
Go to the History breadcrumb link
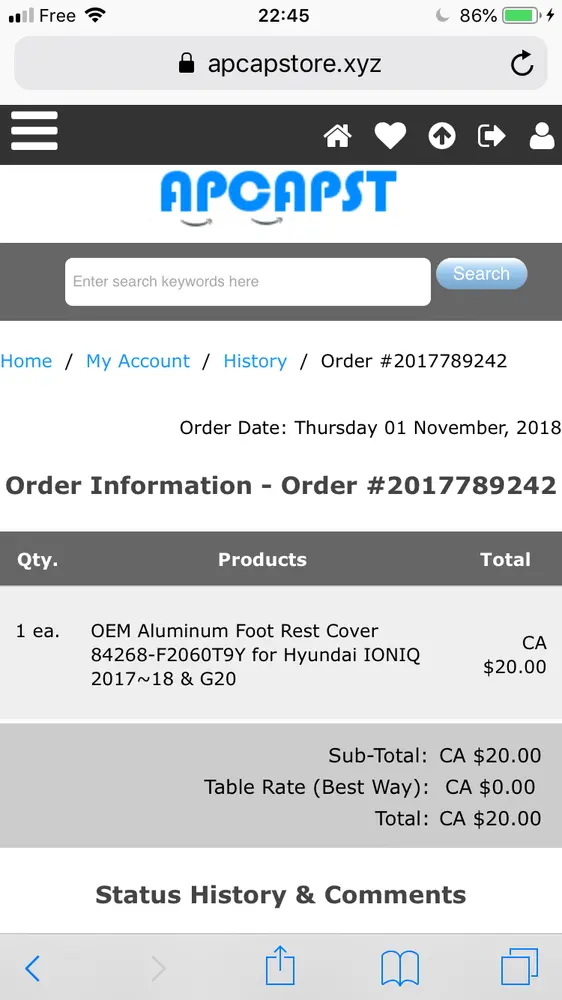click(255, 361)
